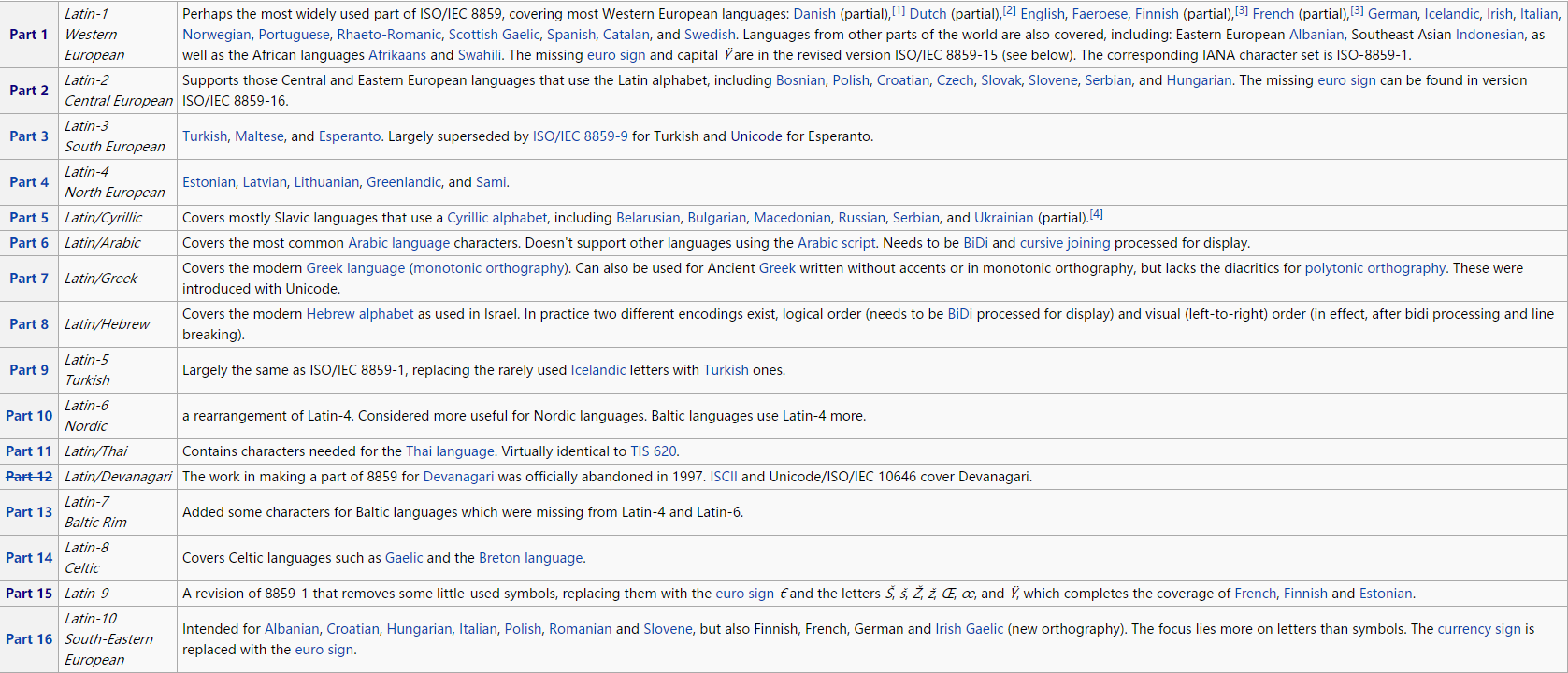This screenshot has width=1568, height=673.
Task: Open the Part 1 row header link
Action: pos(28,35)
